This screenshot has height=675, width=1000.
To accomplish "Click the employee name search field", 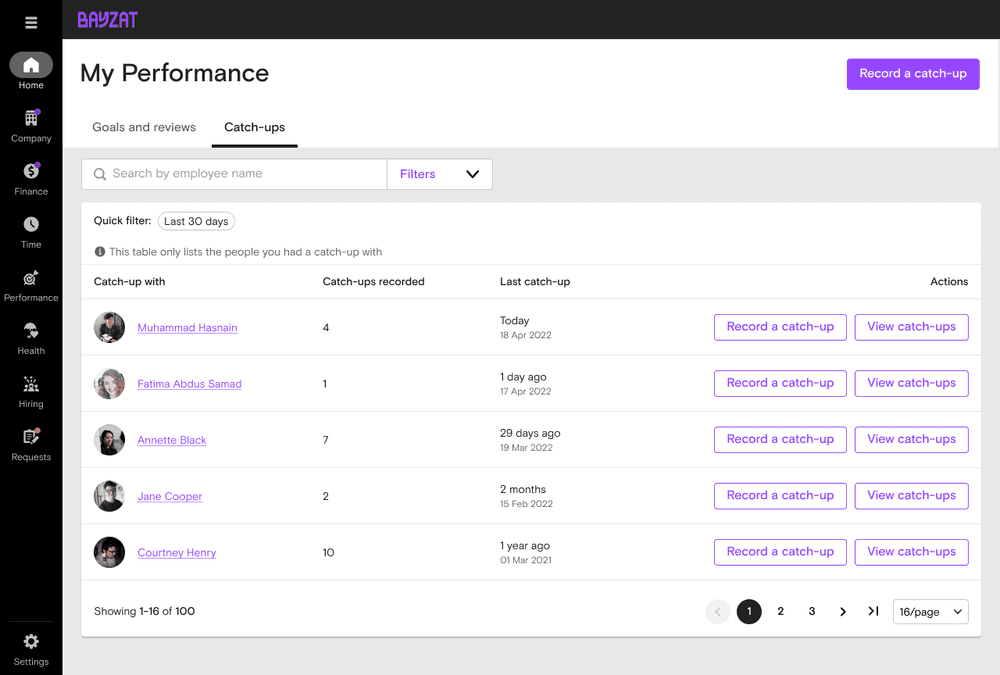I will pyautogui.click(x=233, y=173).
